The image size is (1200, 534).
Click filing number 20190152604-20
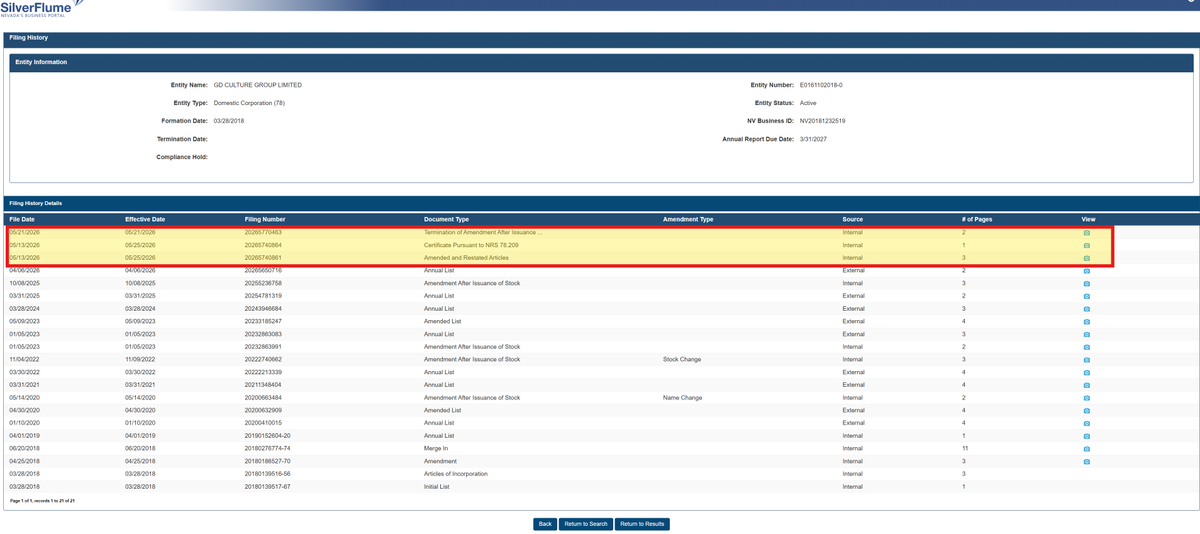tap(268, 436)
